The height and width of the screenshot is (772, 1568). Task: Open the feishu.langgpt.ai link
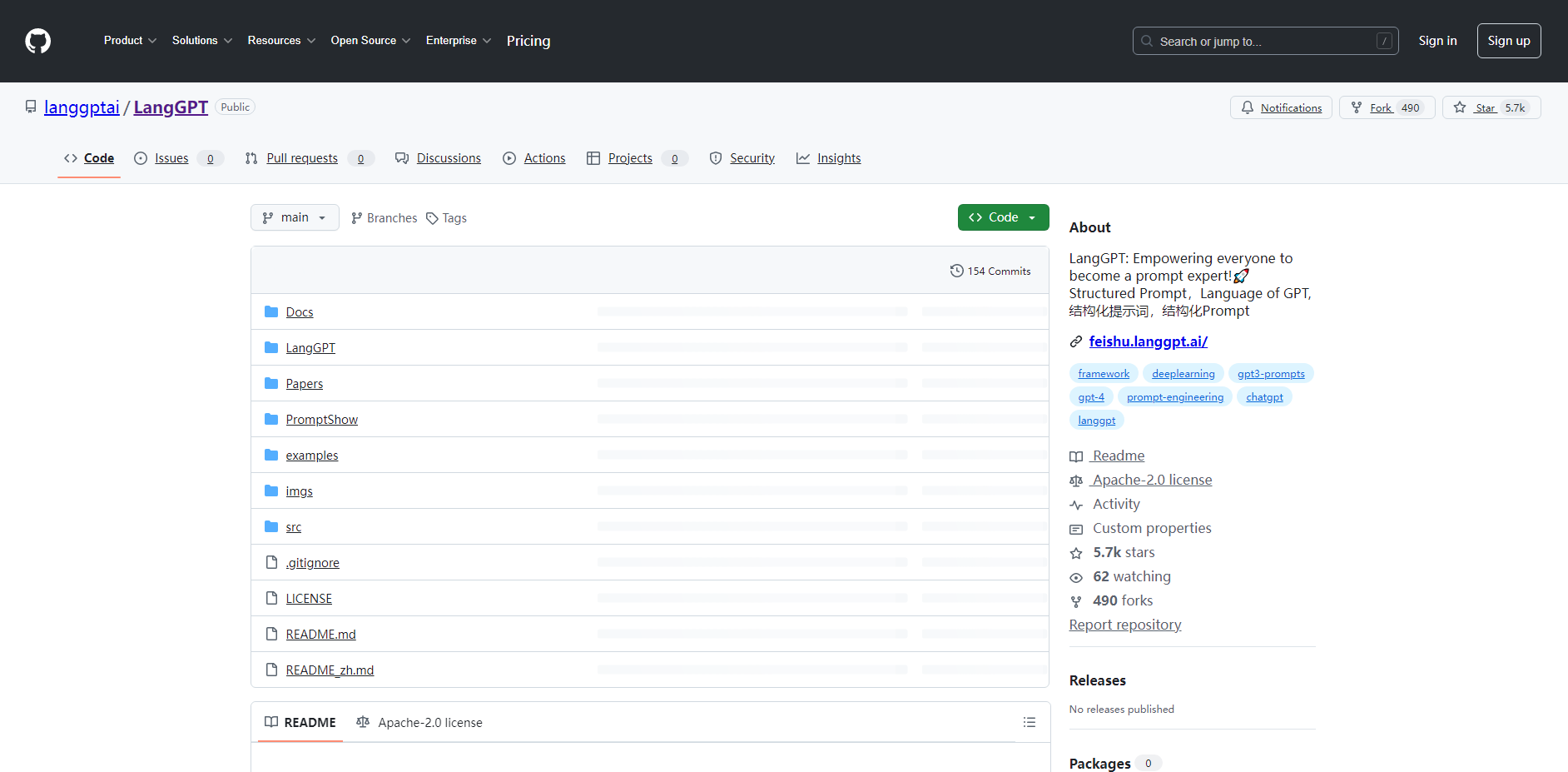[1148, 341]
